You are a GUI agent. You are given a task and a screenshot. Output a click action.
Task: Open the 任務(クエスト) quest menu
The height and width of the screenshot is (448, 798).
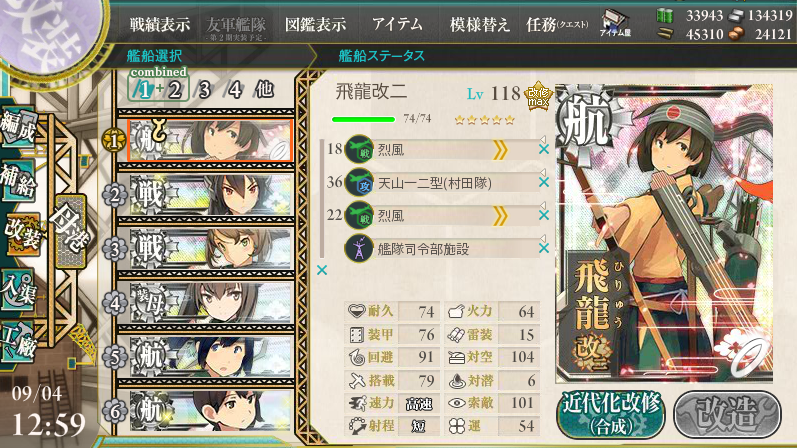click(557, 24)
